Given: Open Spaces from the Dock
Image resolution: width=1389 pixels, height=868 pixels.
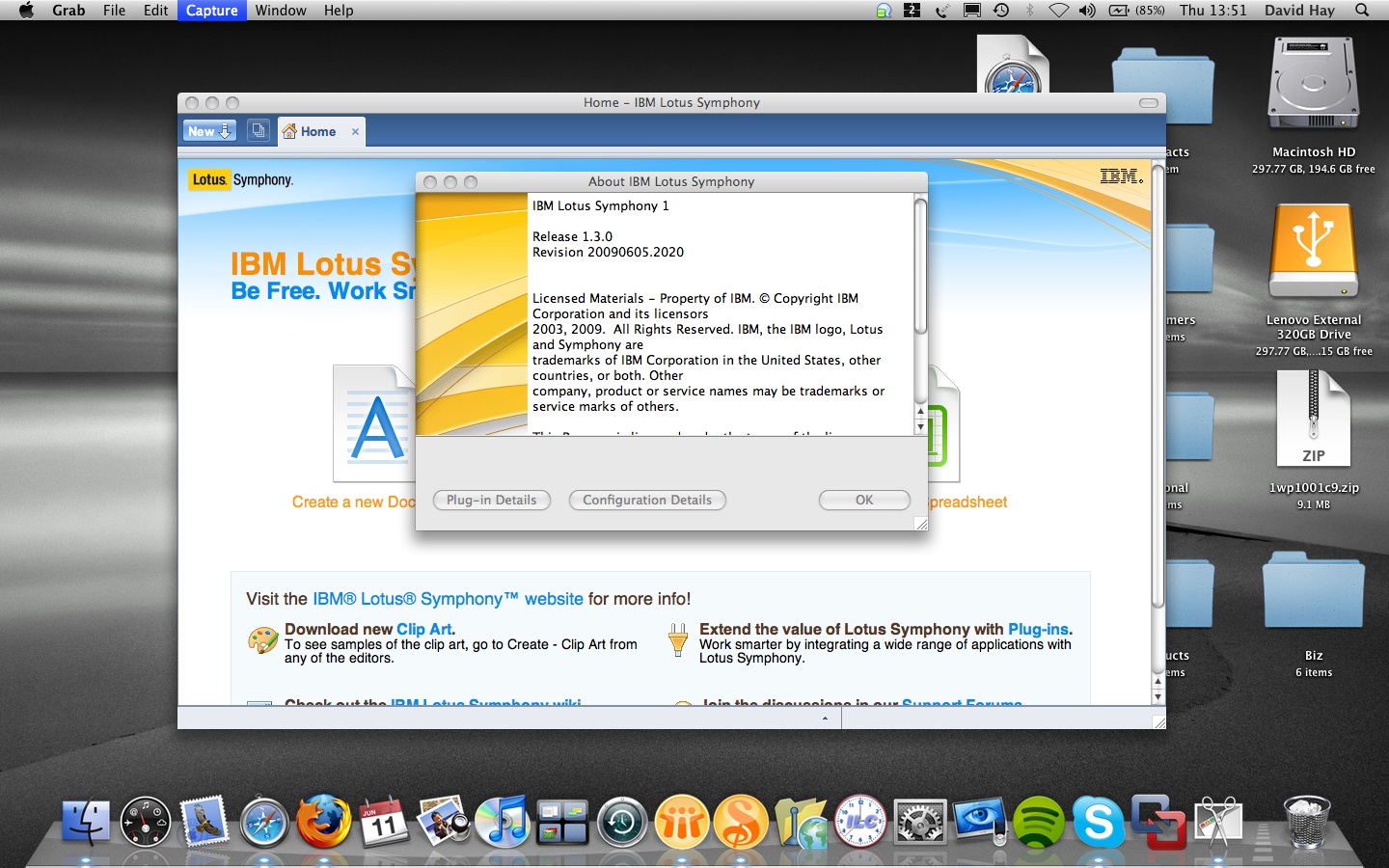Looking at the screenshot, I should click(562, 823).
